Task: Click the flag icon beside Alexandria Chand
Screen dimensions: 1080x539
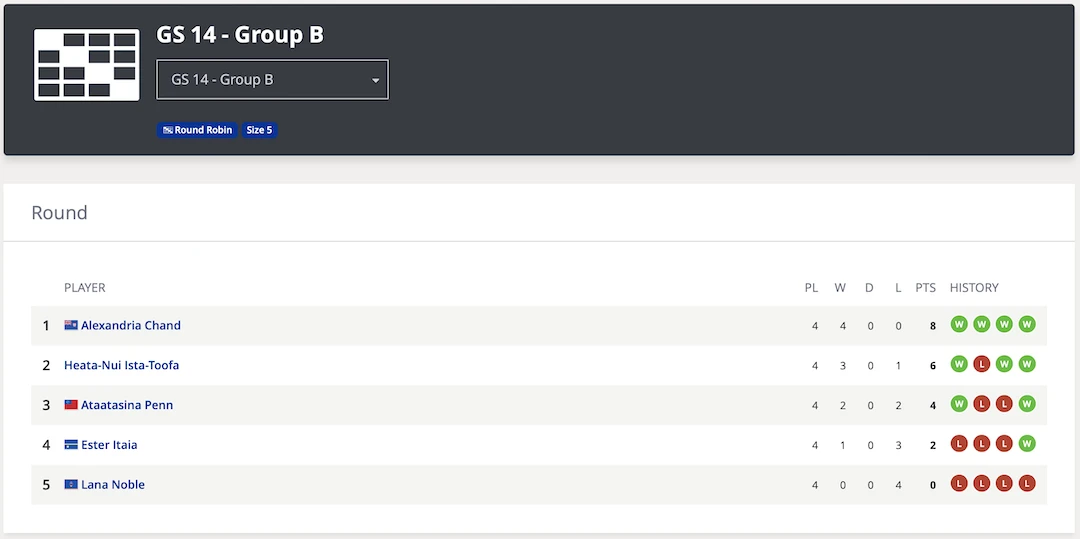Action: pos(71,325)
